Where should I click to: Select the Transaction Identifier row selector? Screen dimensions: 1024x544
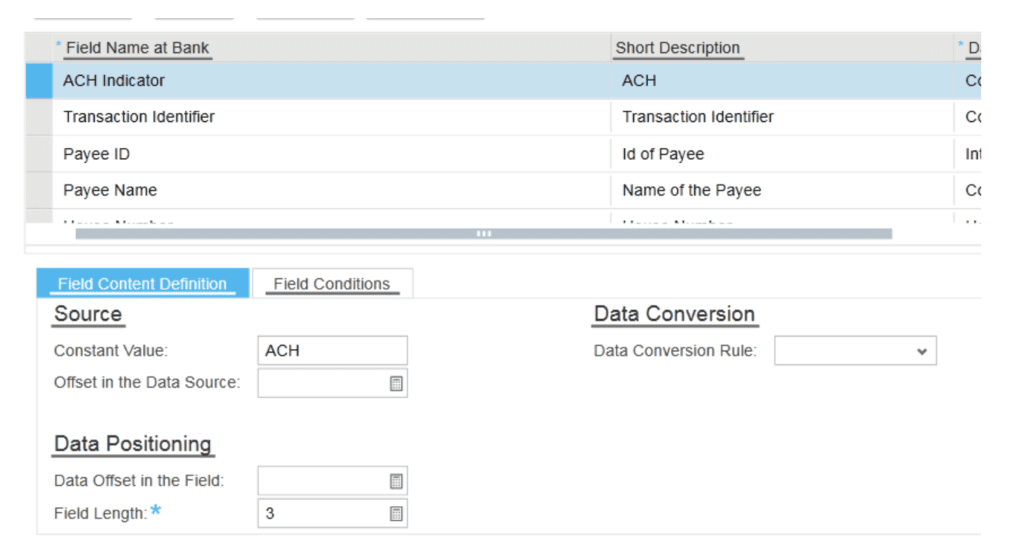point(39,117)
